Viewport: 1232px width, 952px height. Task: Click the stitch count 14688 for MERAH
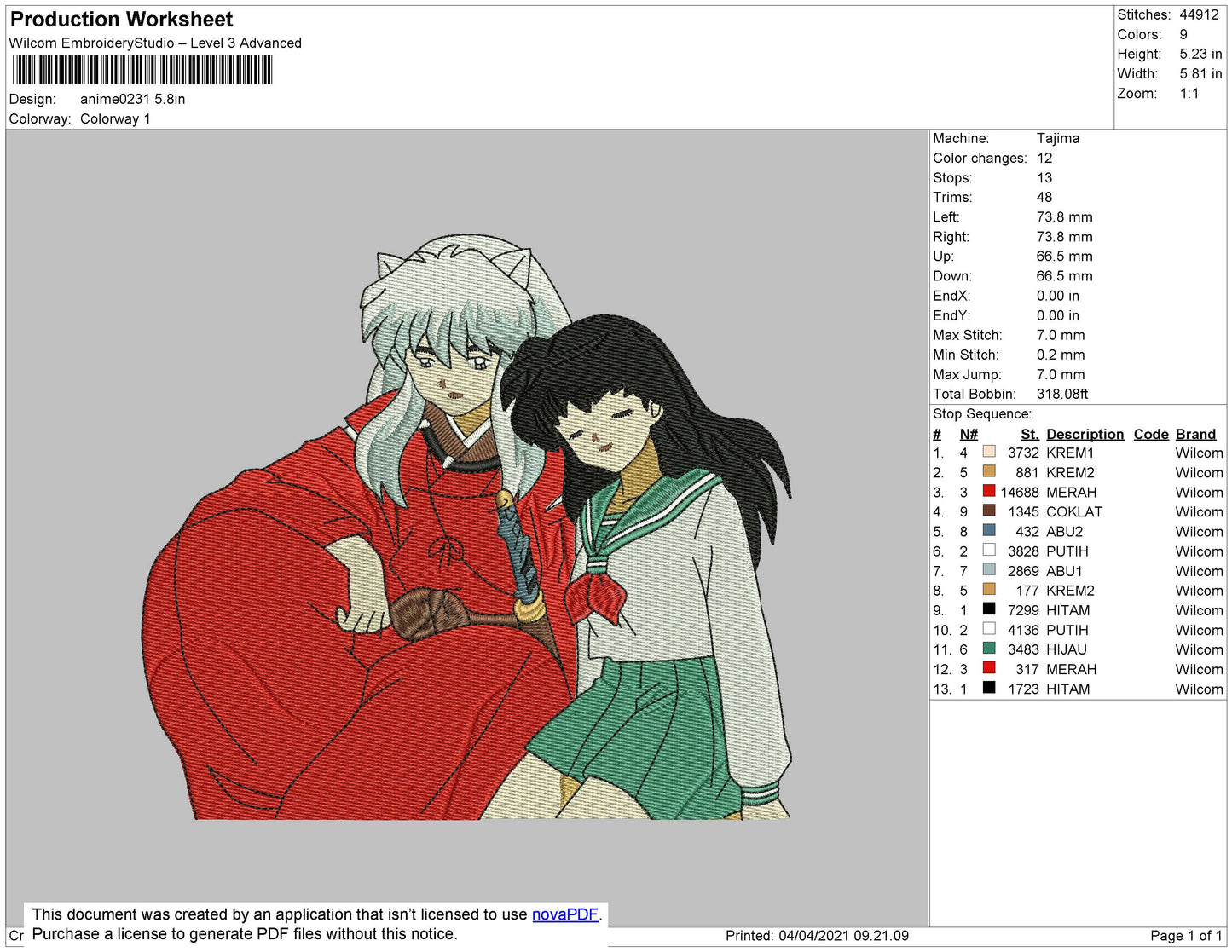tap(1020, 492)
